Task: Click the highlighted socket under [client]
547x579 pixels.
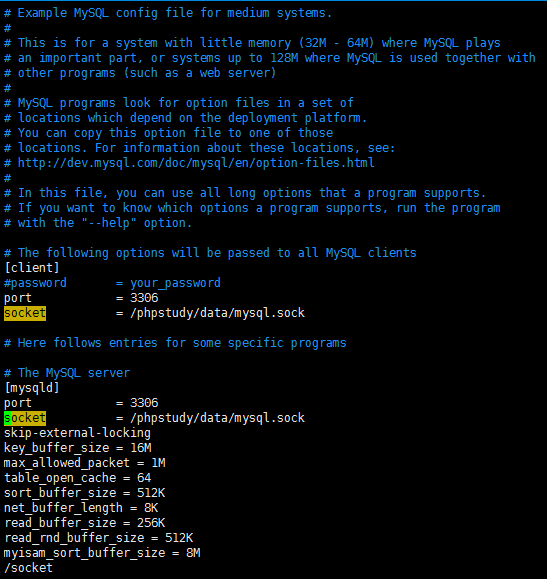Action: (25, 313)
